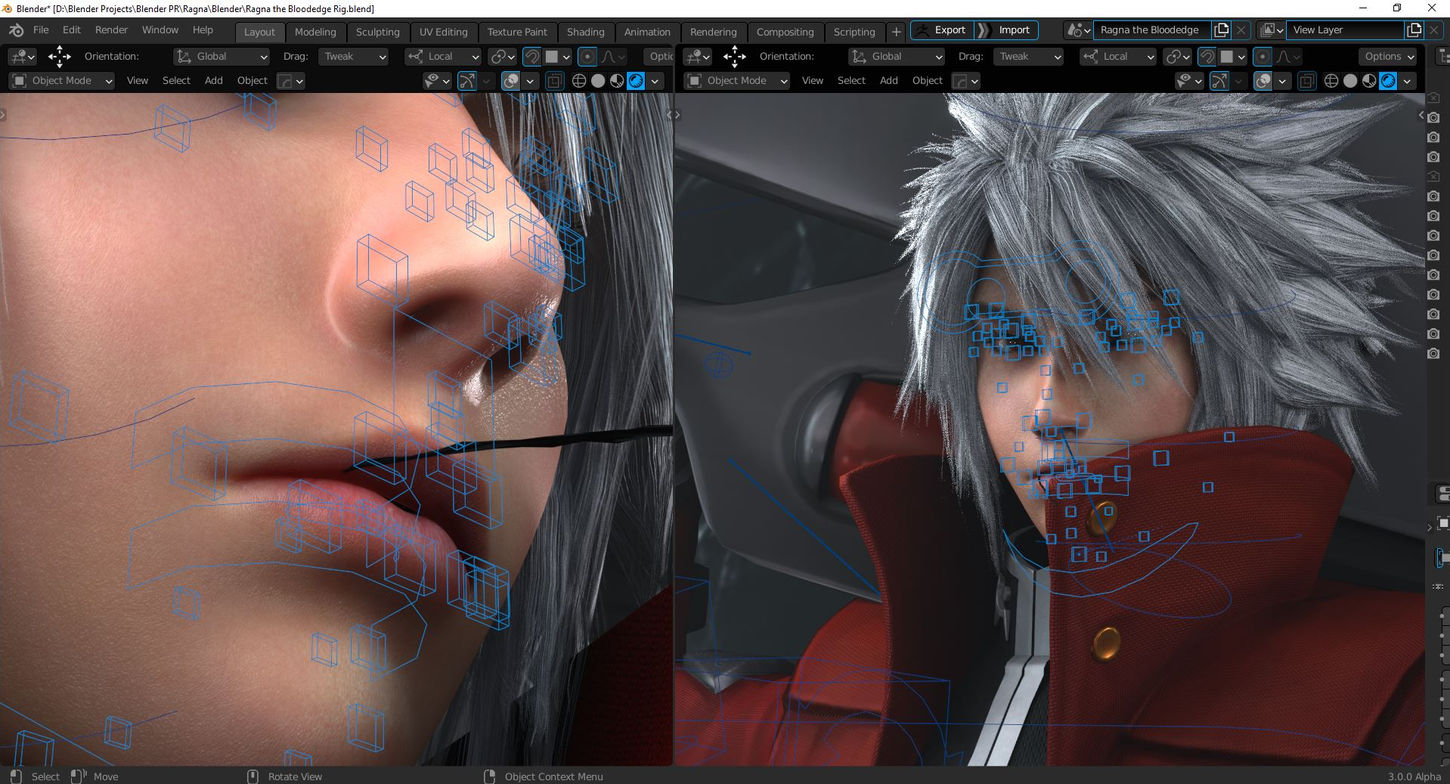The image size is (1450, 784).
Task: Open the Edit menu
Action: 72,30
